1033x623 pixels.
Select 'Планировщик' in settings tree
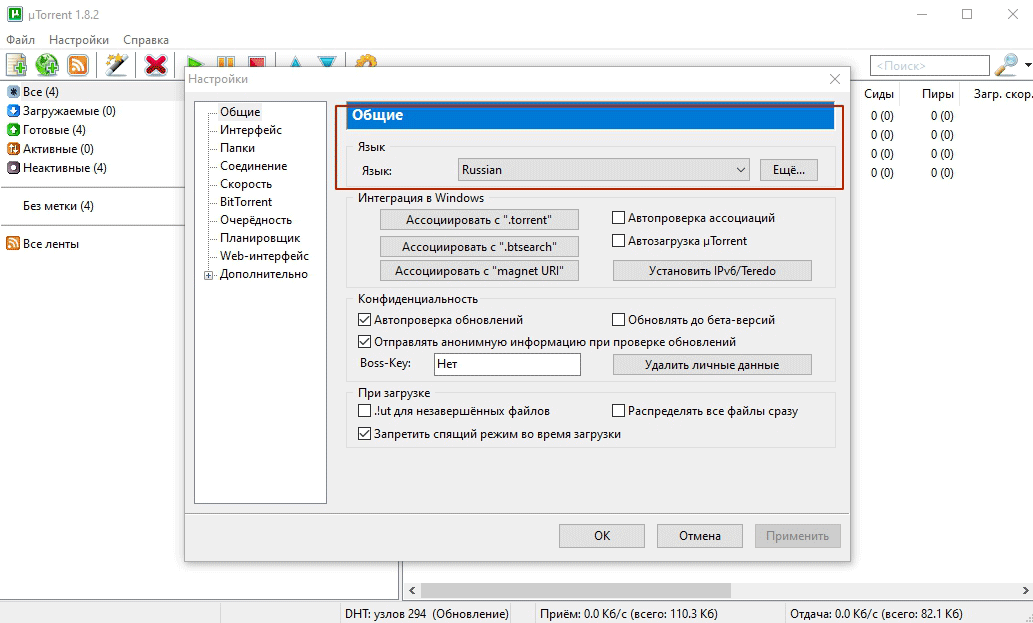tap(260, 238)
